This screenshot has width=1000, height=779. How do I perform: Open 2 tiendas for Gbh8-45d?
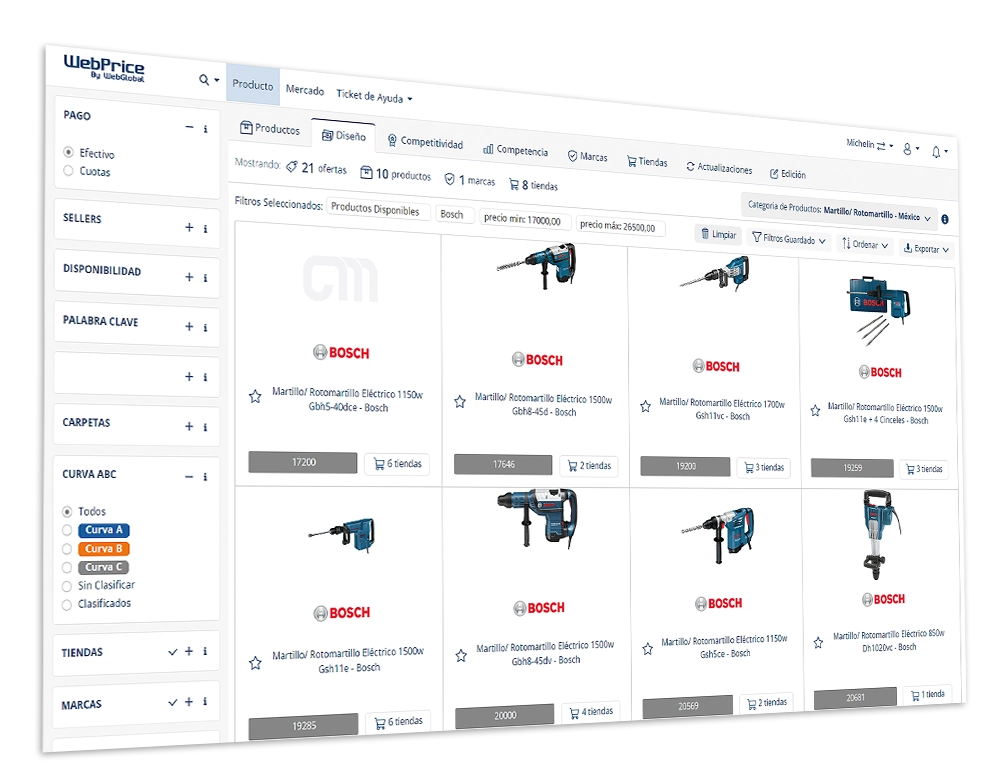click(x=589, y=466)
